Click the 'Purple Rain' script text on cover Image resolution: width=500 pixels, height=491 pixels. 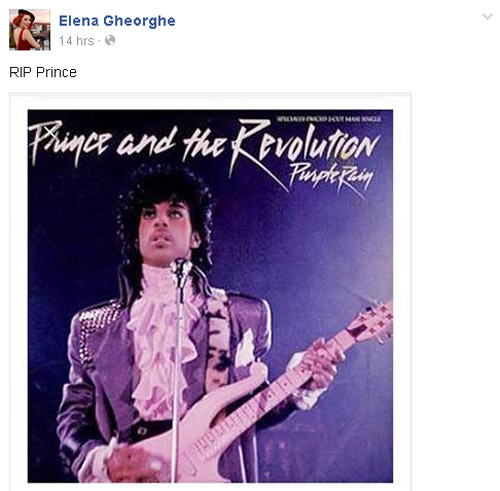[x=330, y=175]
